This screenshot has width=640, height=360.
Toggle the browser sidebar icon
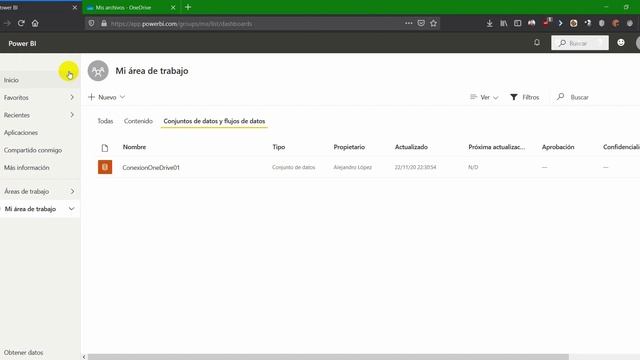(518, 23)
